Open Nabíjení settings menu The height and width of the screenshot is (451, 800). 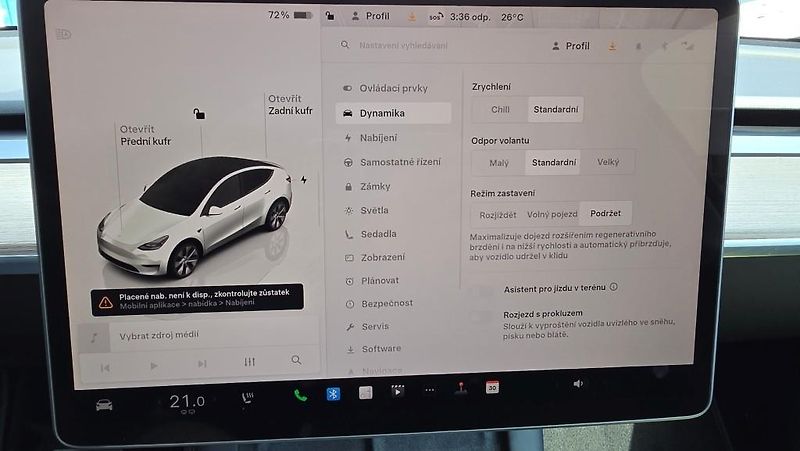tap(393, 138)
